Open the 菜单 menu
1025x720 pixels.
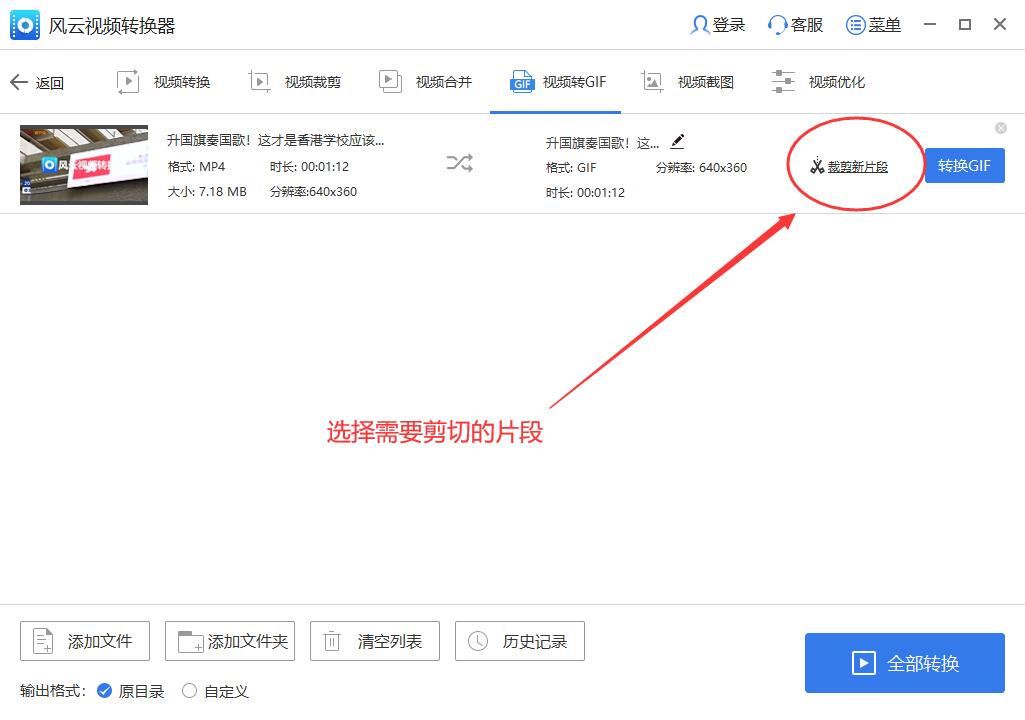[873, 25]
